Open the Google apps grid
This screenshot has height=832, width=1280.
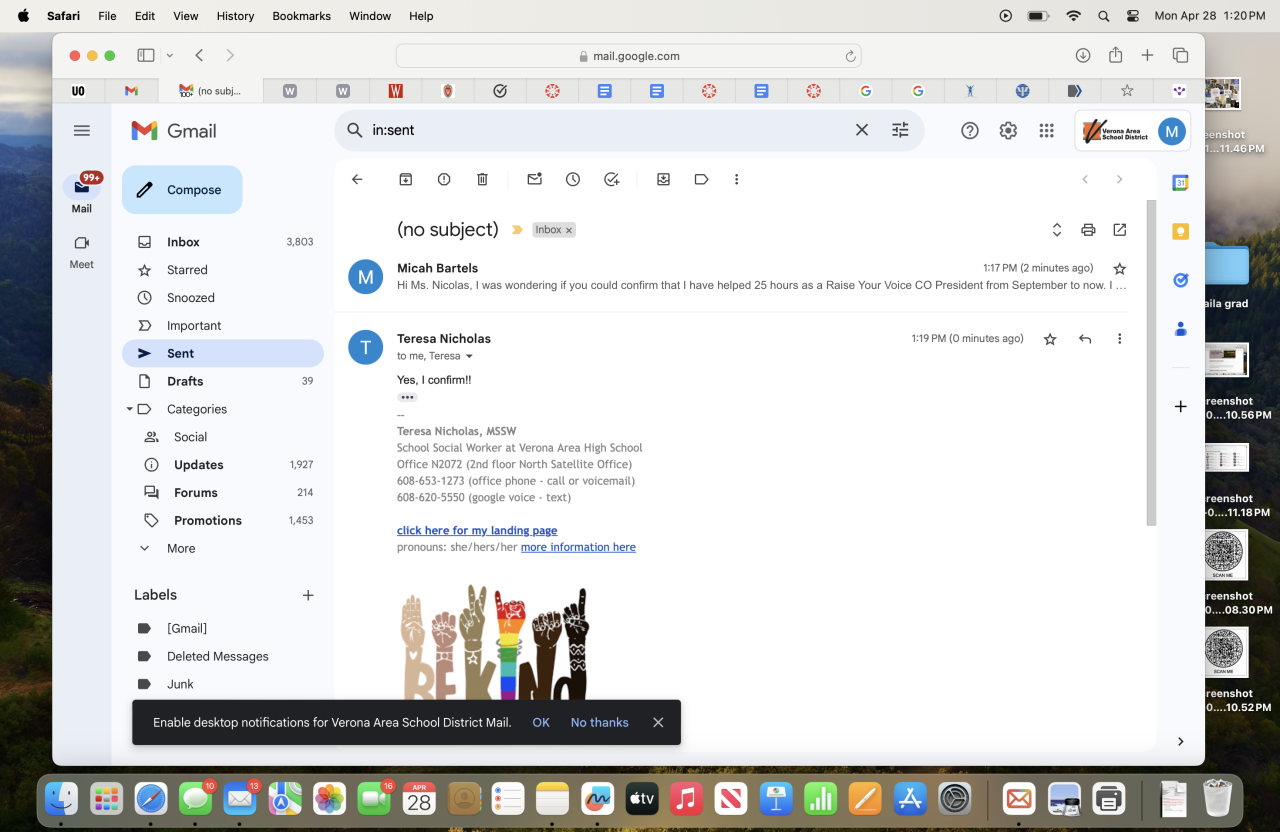[x=1047, y=131]
